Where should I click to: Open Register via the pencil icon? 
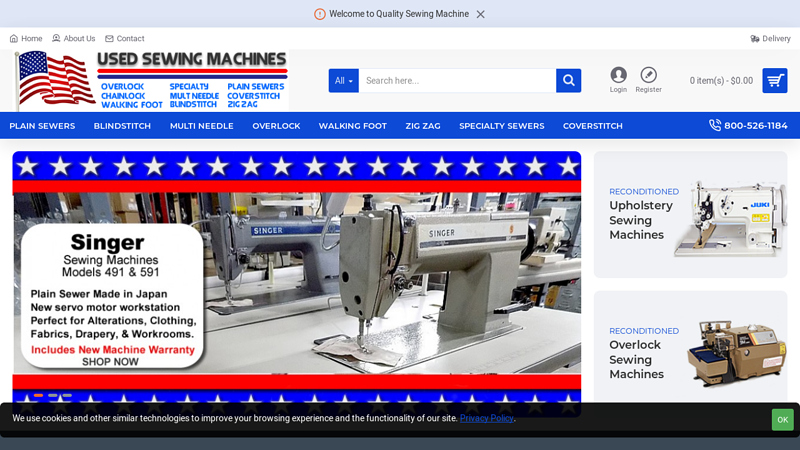pyautogui.click(x=648, y=80)
